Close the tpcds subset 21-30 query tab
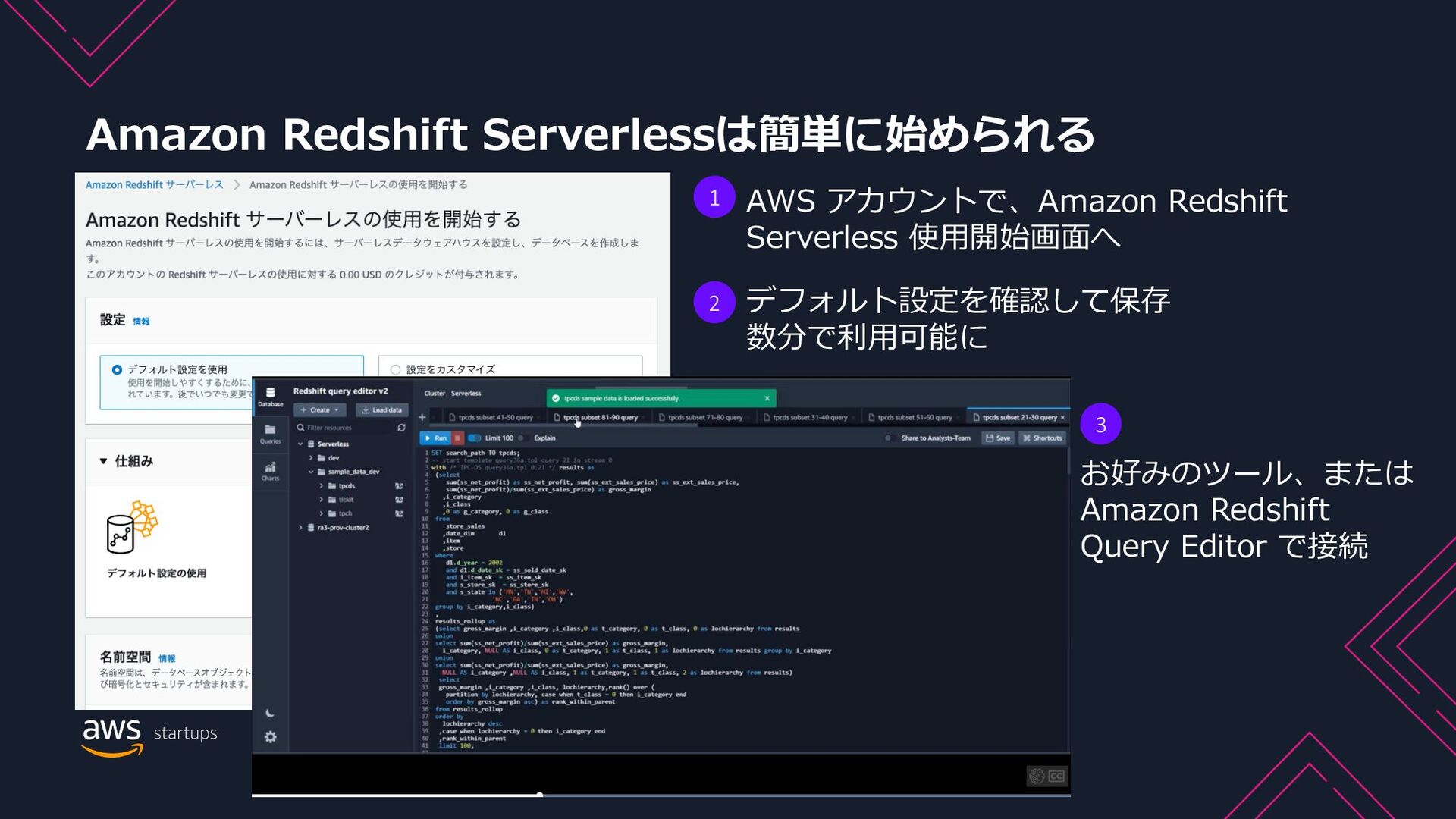 point(1062,418)
